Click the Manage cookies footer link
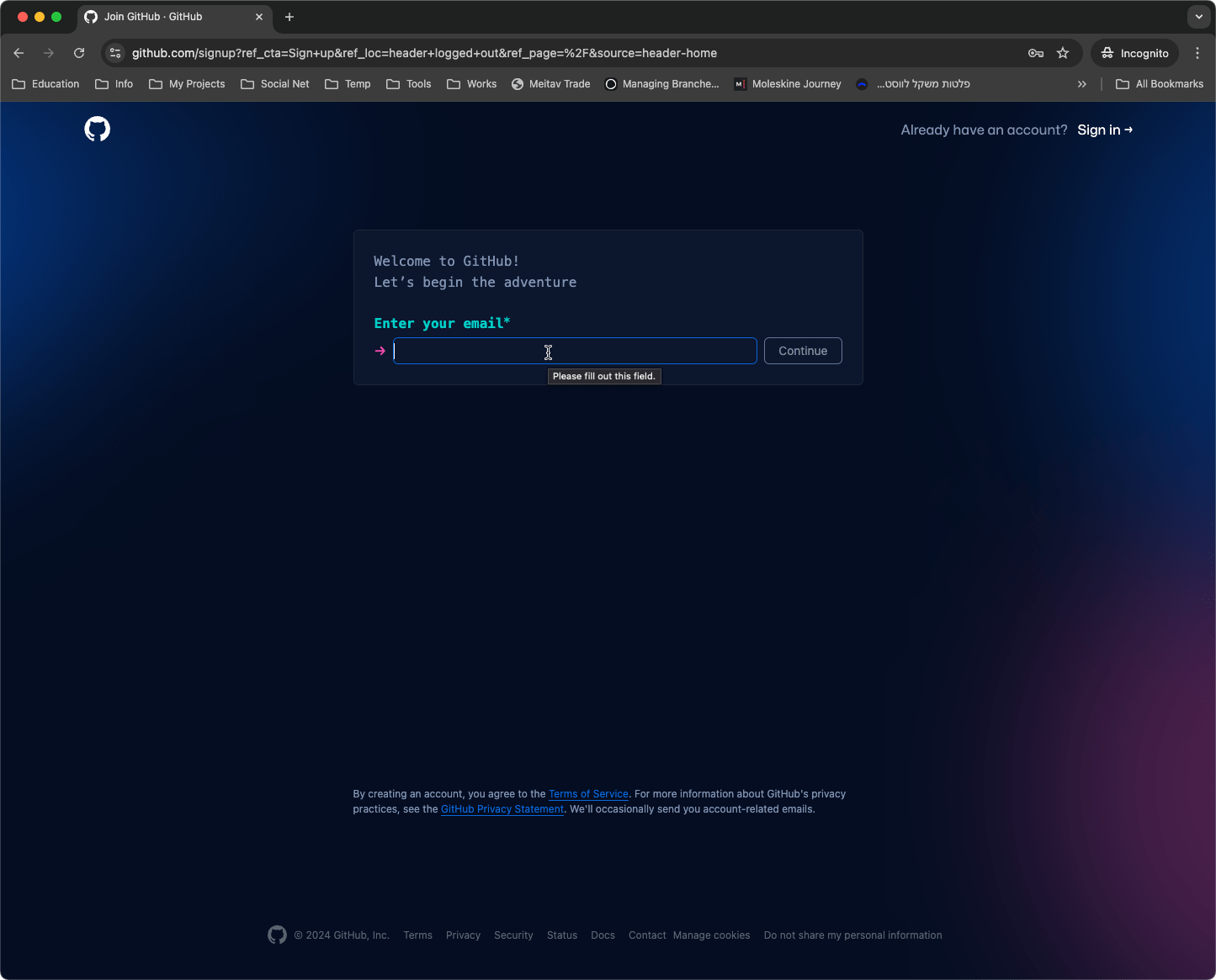The height and width of the screenshot is (980, 1216). point(711,935)
